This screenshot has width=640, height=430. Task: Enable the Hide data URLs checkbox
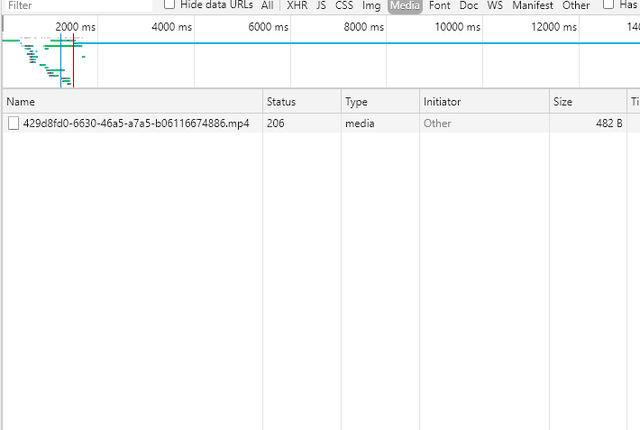pos(169,4)
